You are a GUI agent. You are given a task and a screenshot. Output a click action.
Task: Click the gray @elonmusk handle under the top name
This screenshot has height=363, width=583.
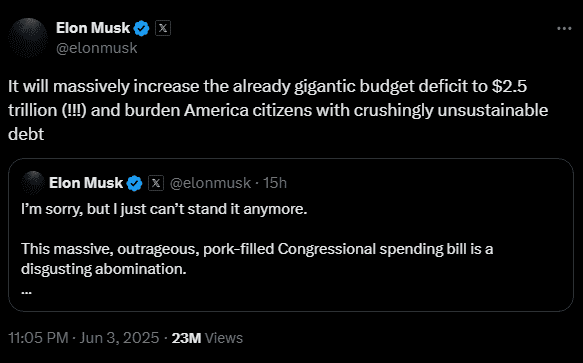coord(97,48)
